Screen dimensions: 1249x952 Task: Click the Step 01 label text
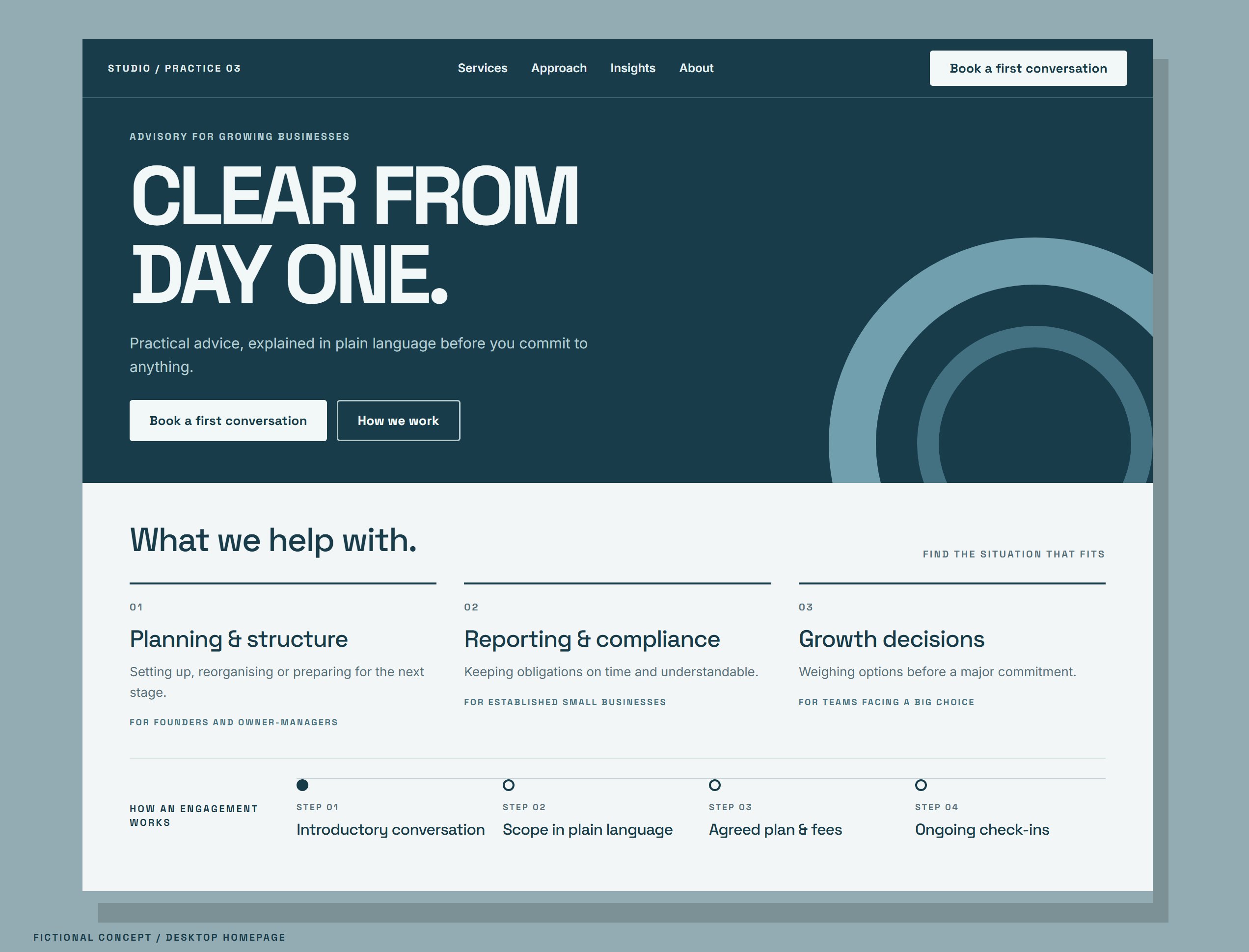(317, 807)
